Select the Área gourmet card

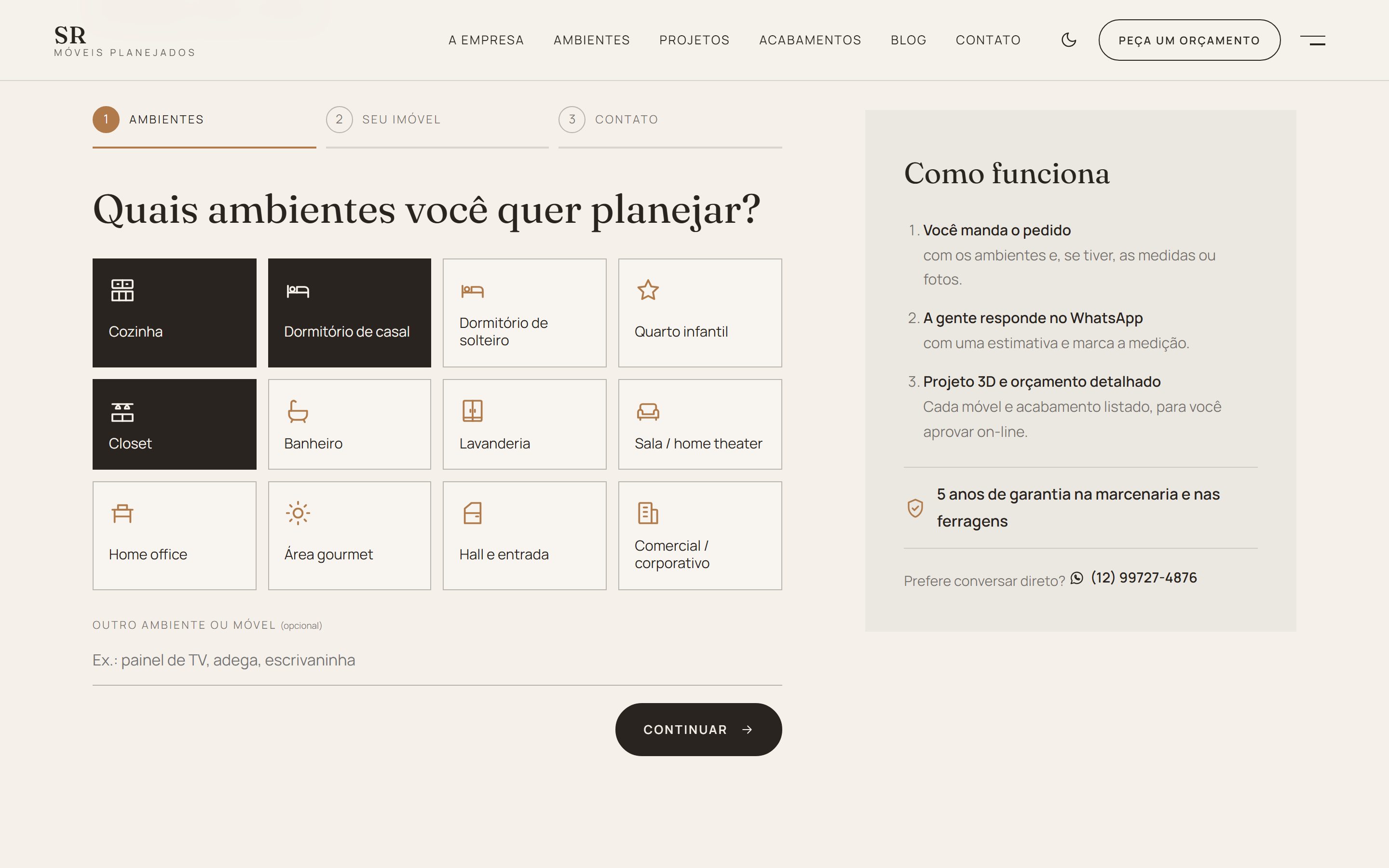coord(350,536)
